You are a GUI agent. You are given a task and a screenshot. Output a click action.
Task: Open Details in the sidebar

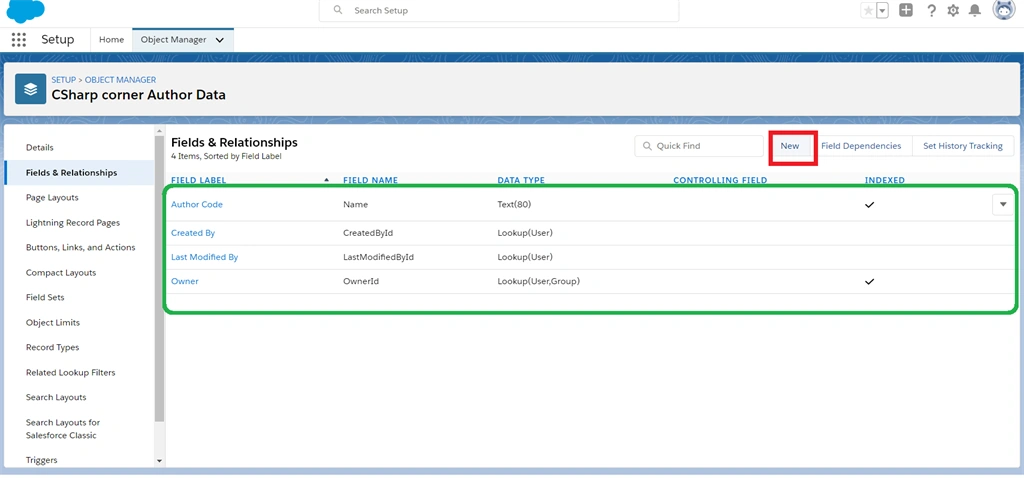(x=40, y=148)
